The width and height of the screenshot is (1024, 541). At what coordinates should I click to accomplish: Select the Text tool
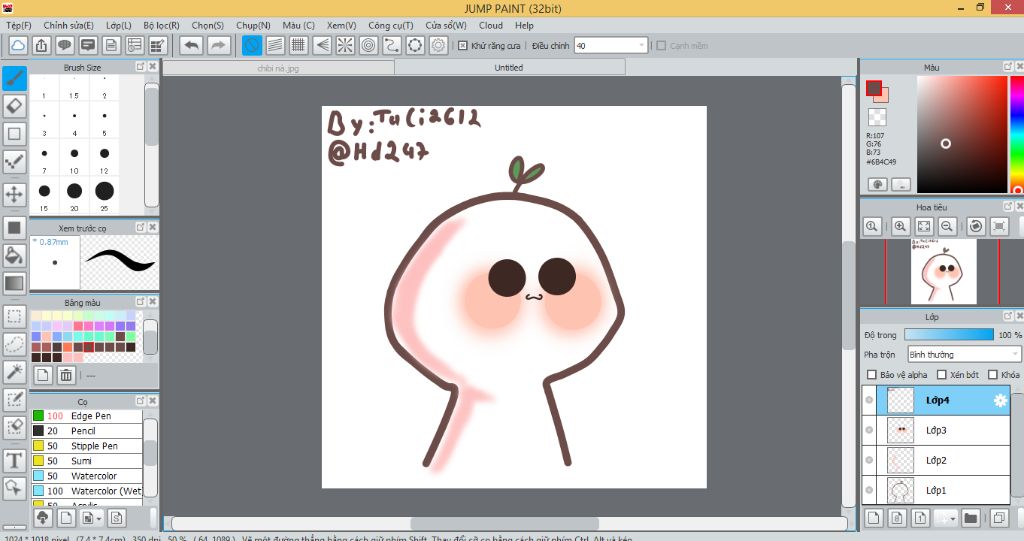tap(14, 461)
